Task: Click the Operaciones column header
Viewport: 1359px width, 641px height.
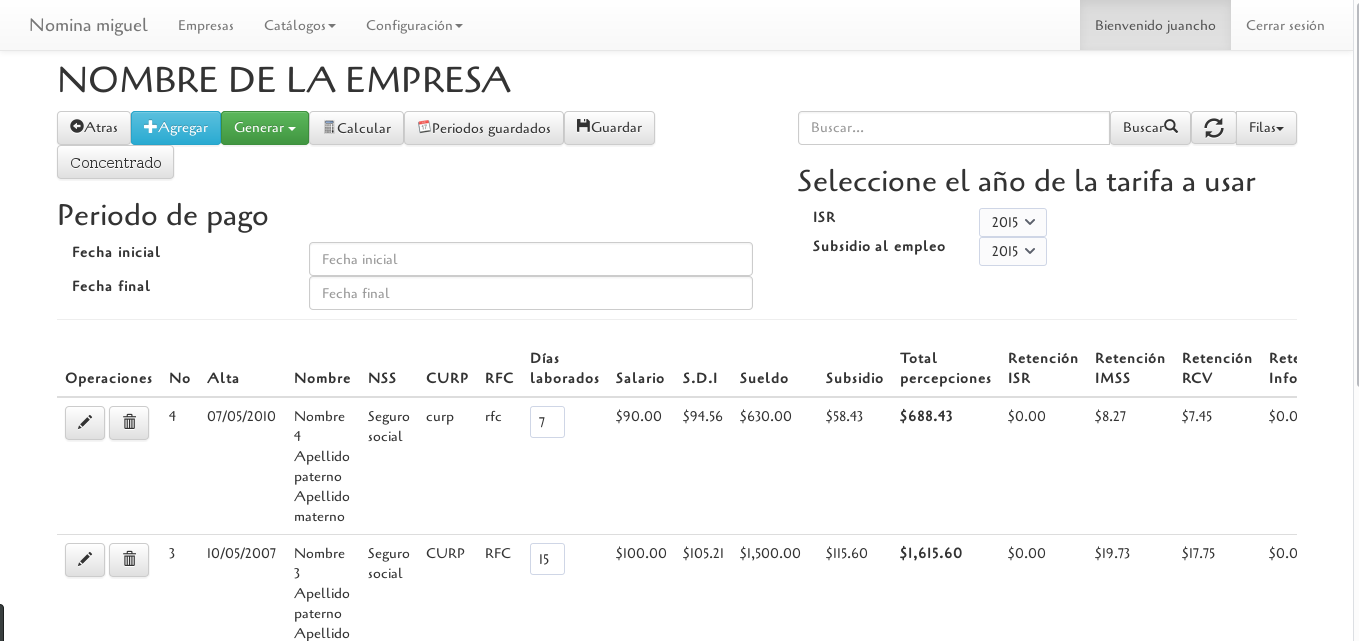Action: tap(109, 379)
